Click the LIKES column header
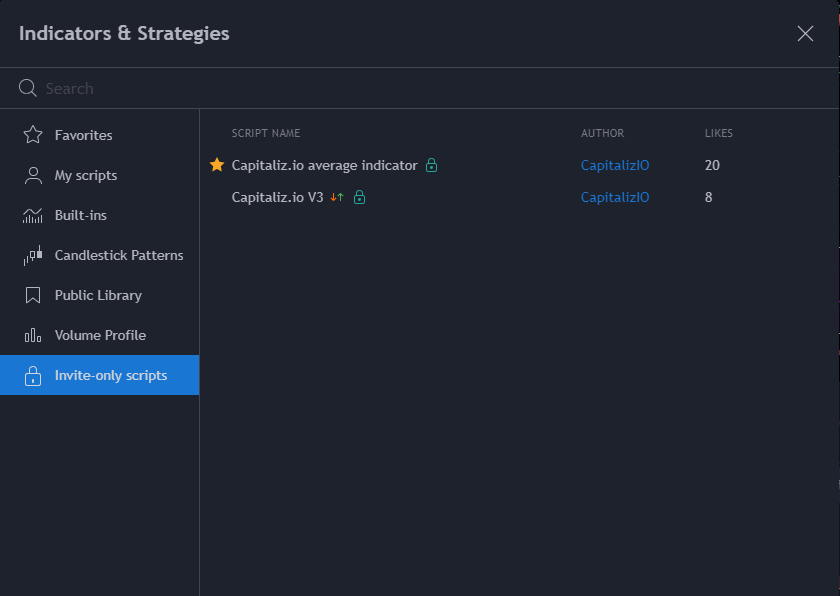840x596 pixels. pyautogui.click(x=718, y=133)
